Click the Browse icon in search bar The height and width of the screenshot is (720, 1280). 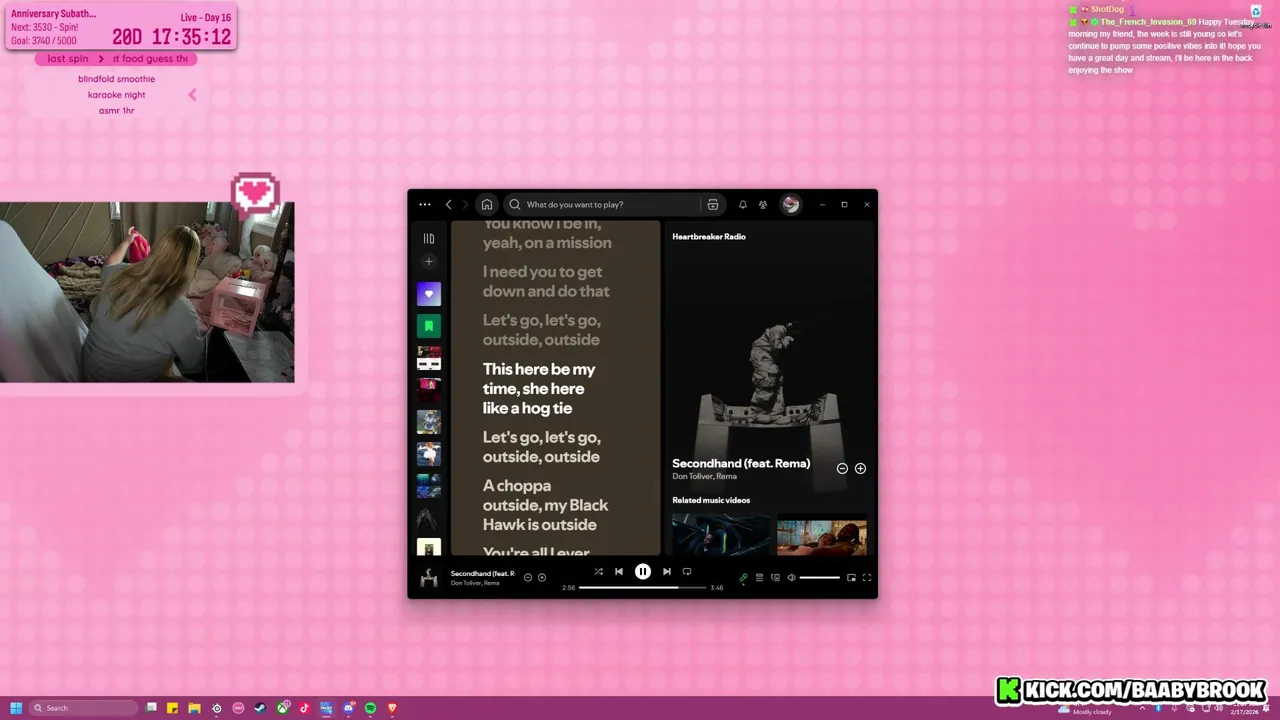point(713,204)
